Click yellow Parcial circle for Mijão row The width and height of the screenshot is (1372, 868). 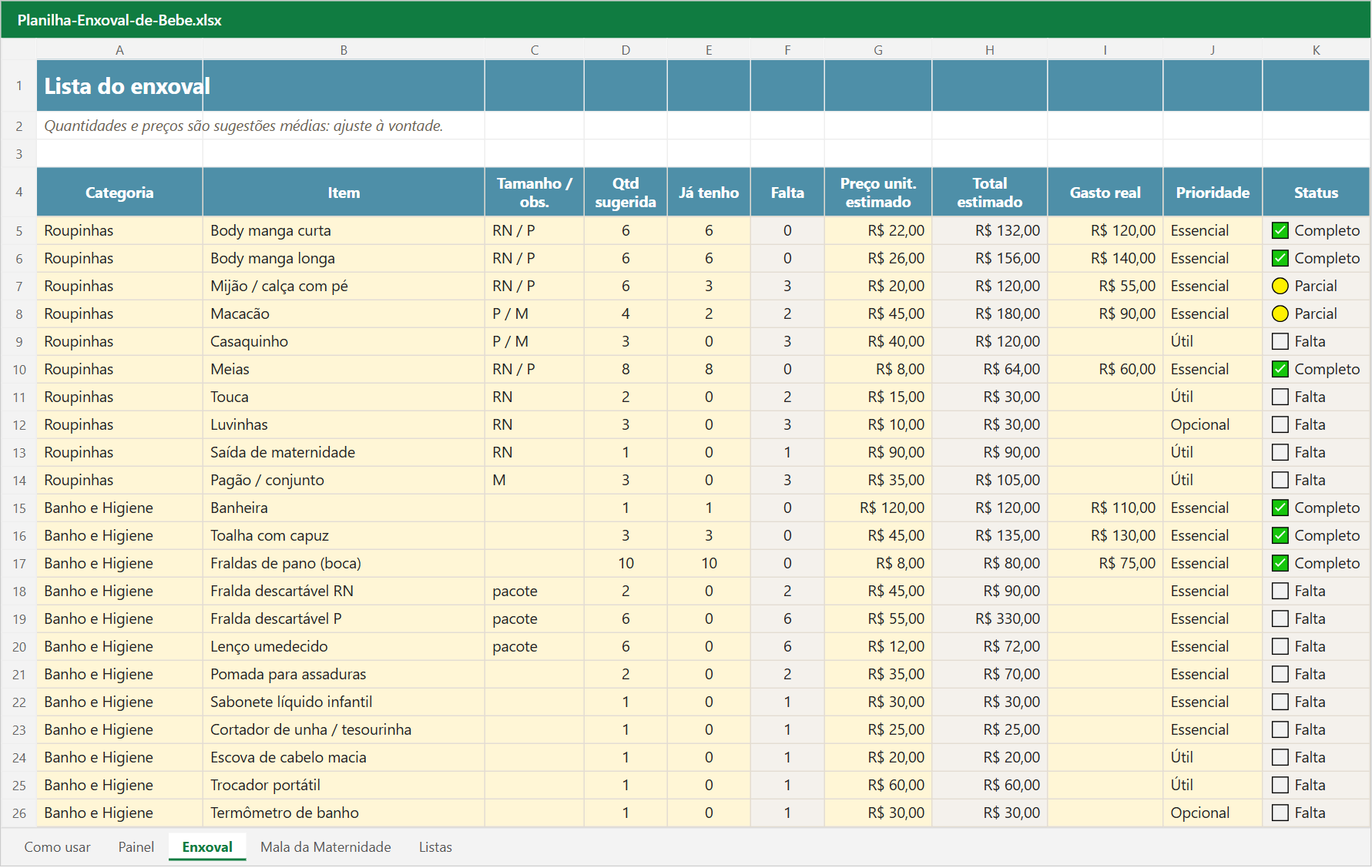1280,286
